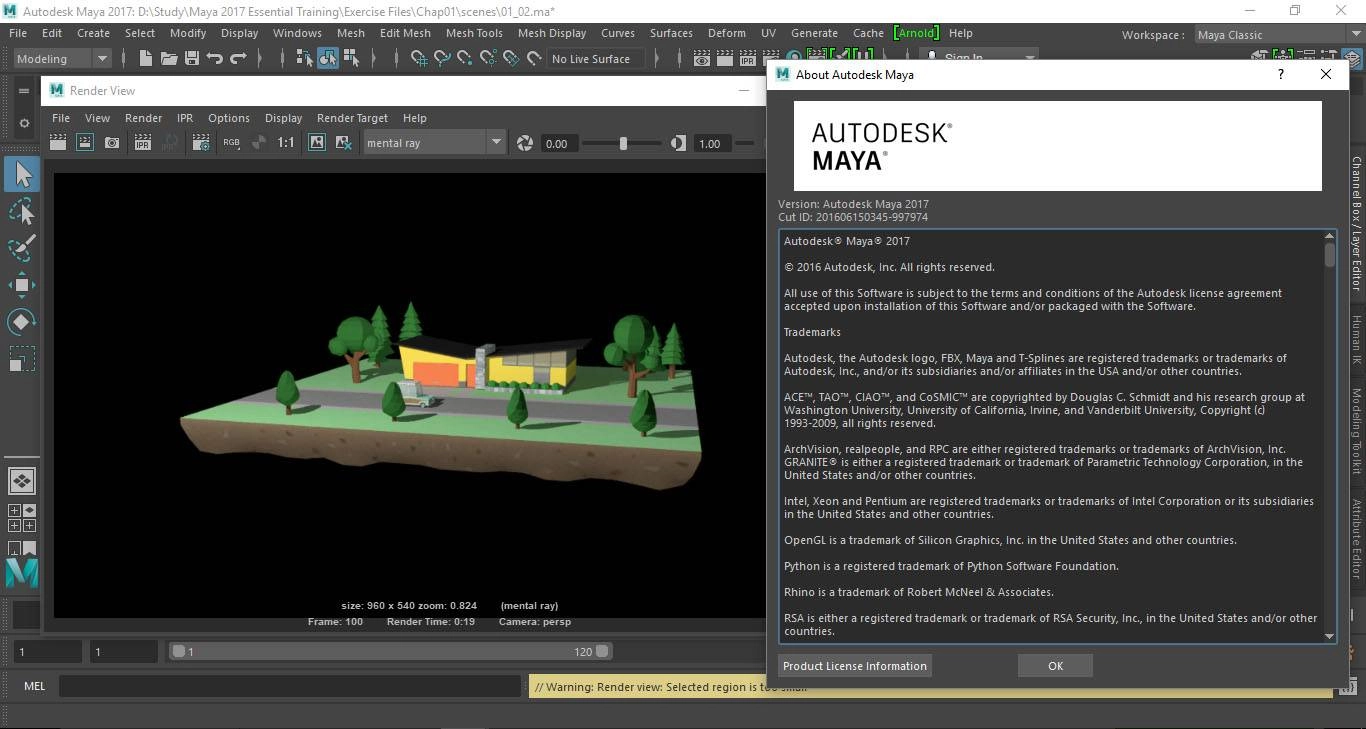Image resolution: width=1366 pixels, height=729 pixels.
Task: Open Render View from status line eye clapper
Action: [702, 59]
